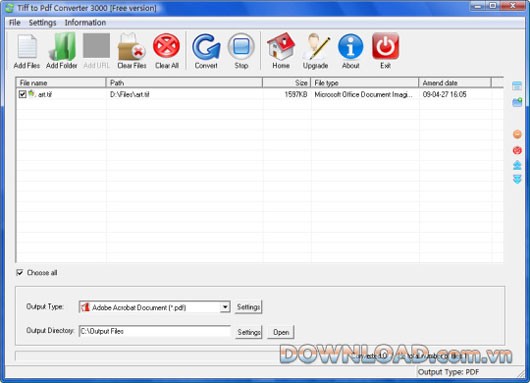Open the Home house icon

tap(281, 46)
